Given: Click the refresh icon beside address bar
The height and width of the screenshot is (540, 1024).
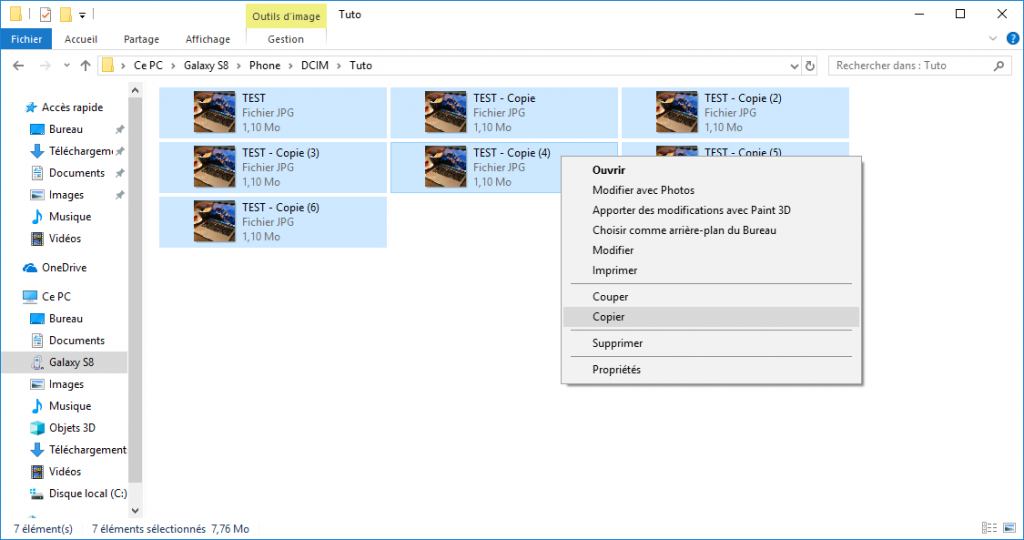Looking at the screenshot, I should pyautogui.click(x=811, y=66).
